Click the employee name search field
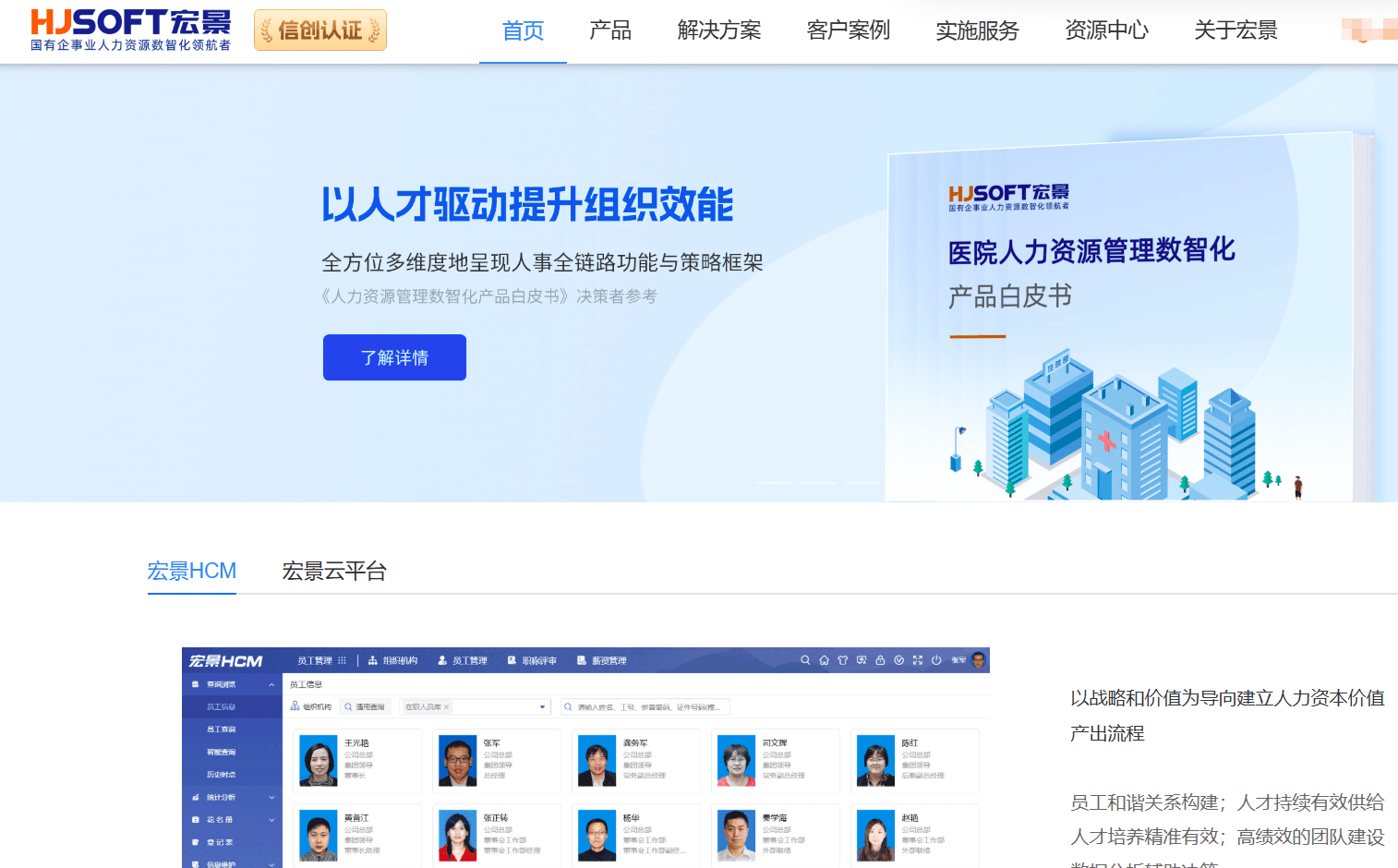This screenshot has width=1398, height=868. 645,707
